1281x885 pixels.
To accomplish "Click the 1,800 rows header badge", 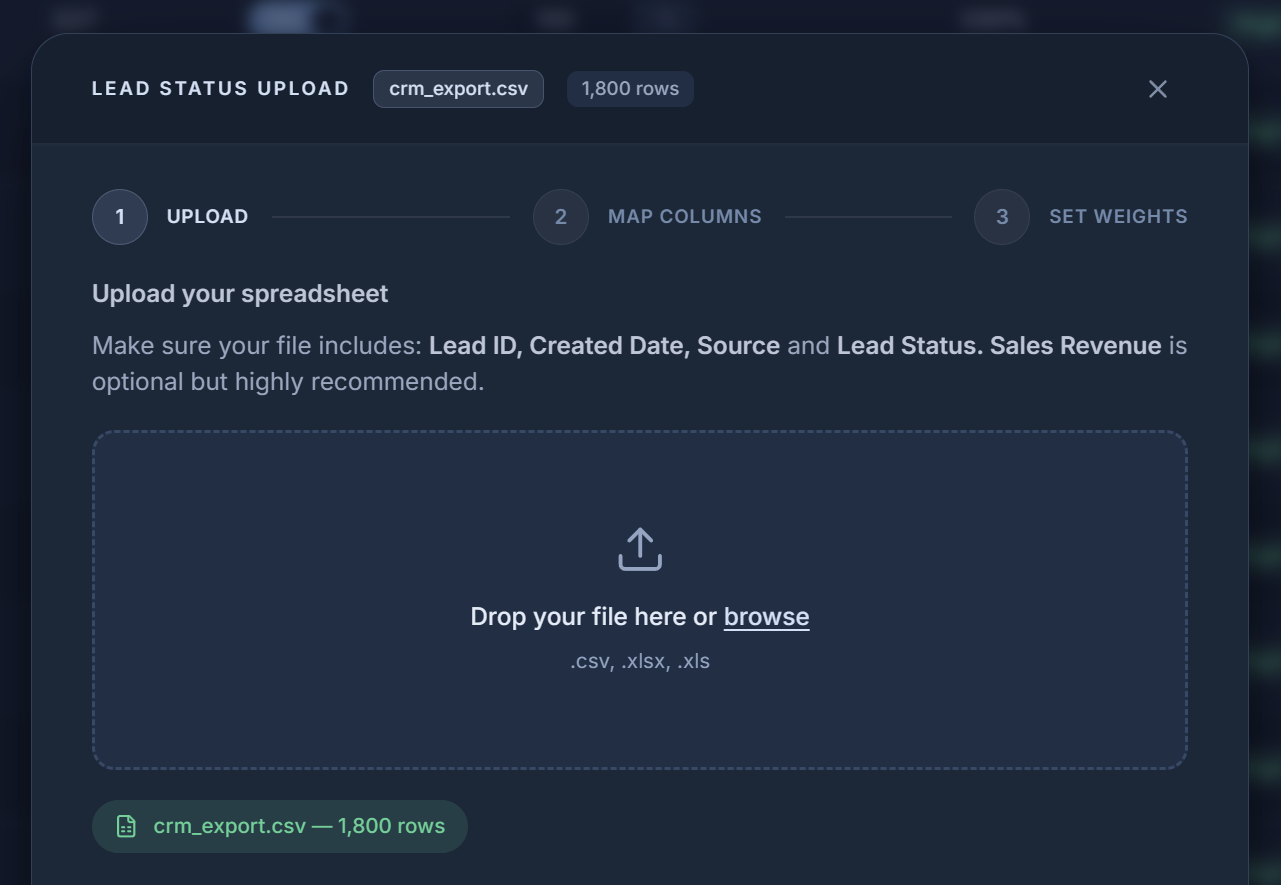I will click(630, 89).
